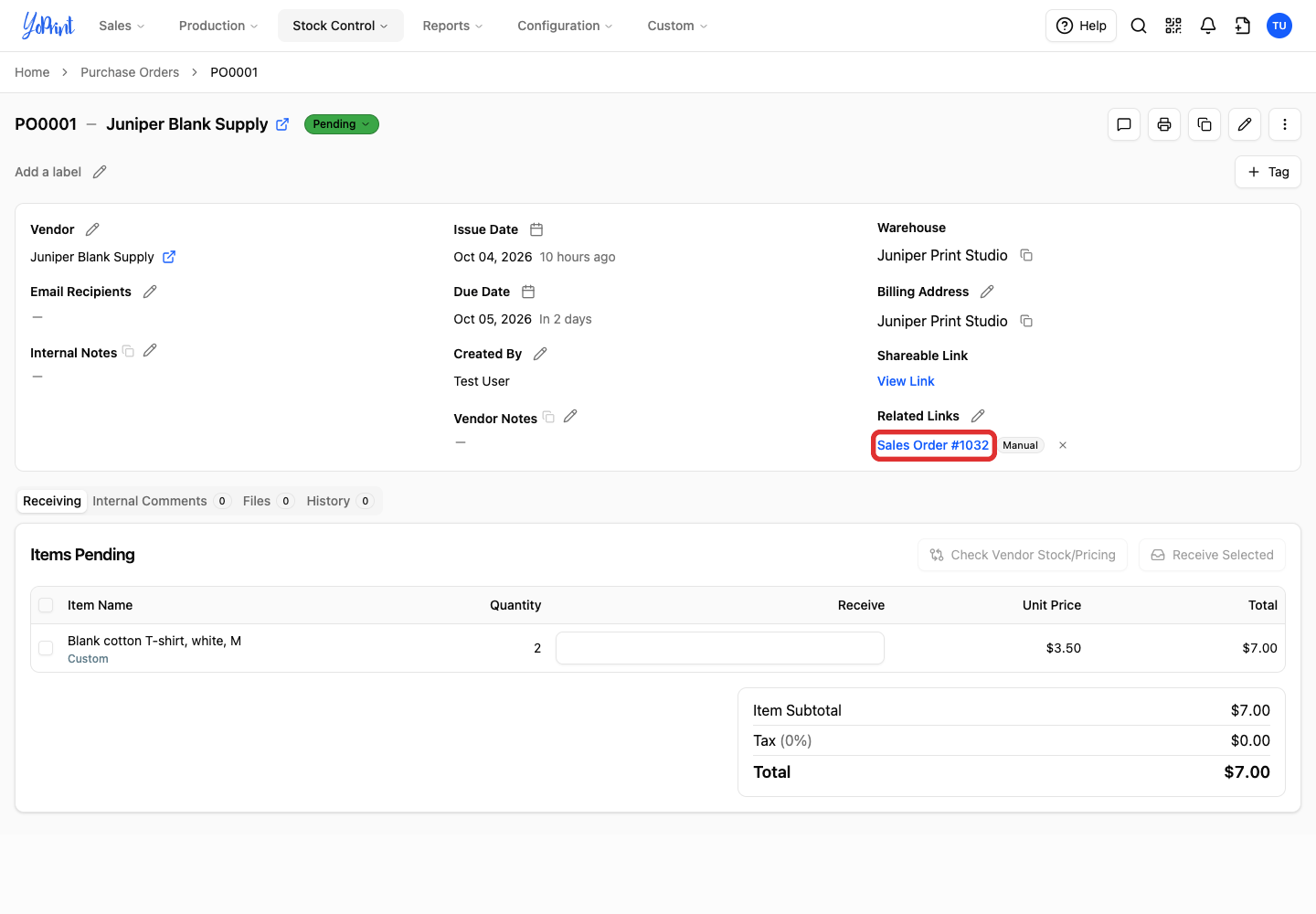The width and height of the screenshot is (1316, 914).
Task: Expand the Sales menu
Action: (x=122, y=26)
